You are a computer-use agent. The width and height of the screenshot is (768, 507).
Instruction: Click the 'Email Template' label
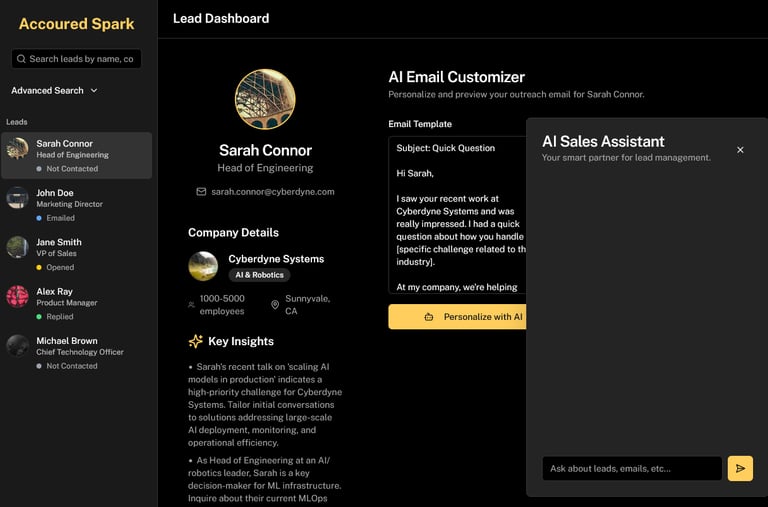coord(420,124)
